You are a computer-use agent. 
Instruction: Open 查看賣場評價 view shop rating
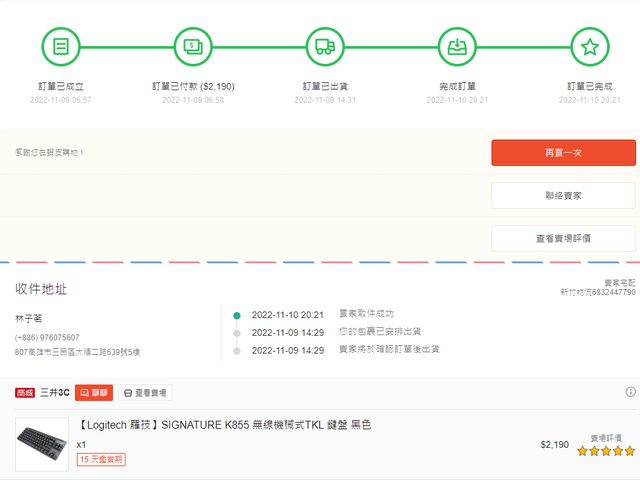click(x=563, y=238)
